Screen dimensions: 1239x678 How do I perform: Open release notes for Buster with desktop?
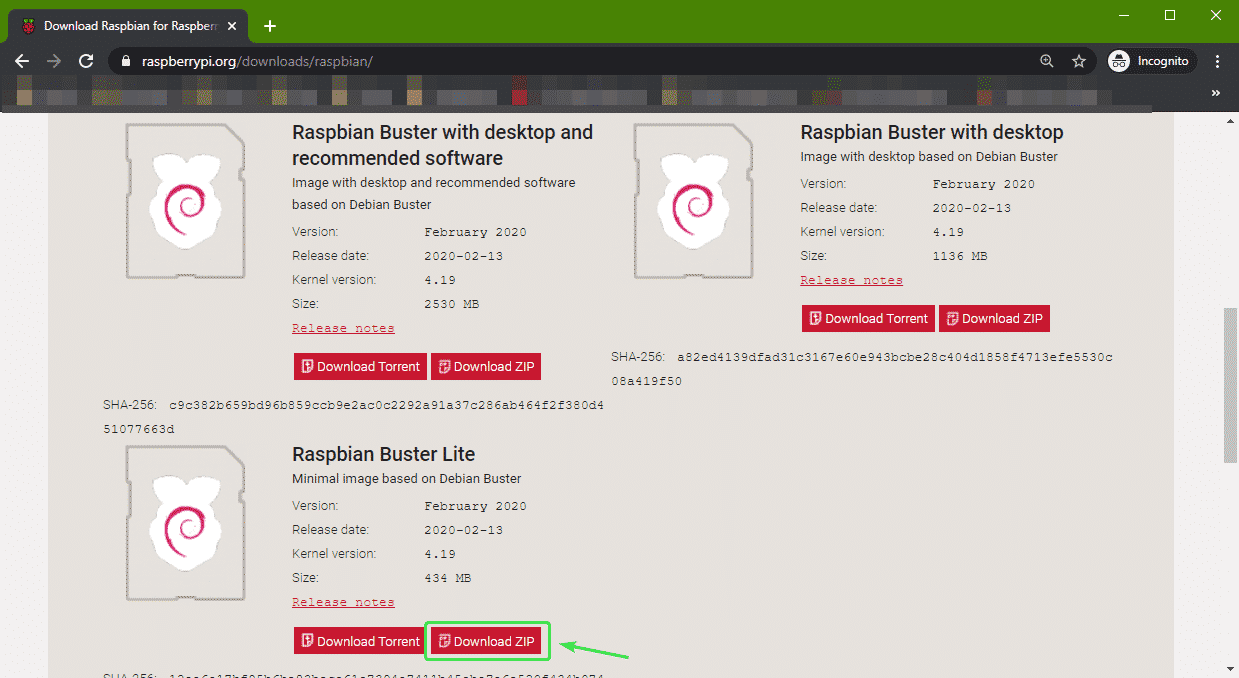[851, 280]
